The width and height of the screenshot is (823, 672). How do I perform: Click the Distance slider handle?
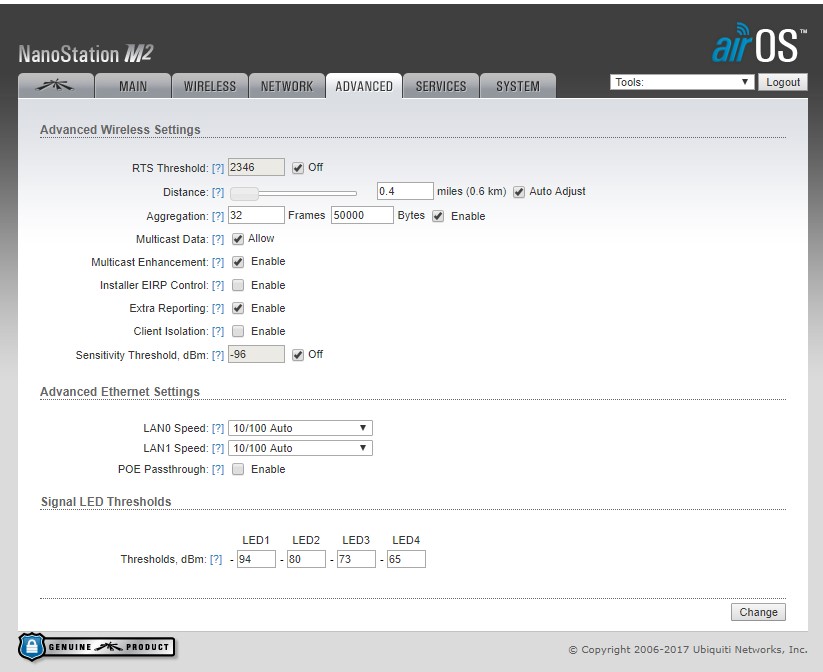(245, 194)
